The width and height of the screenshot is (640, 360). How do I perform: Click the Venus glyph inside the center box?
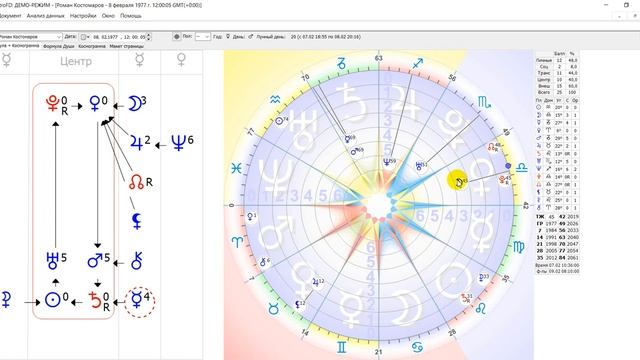95,104
